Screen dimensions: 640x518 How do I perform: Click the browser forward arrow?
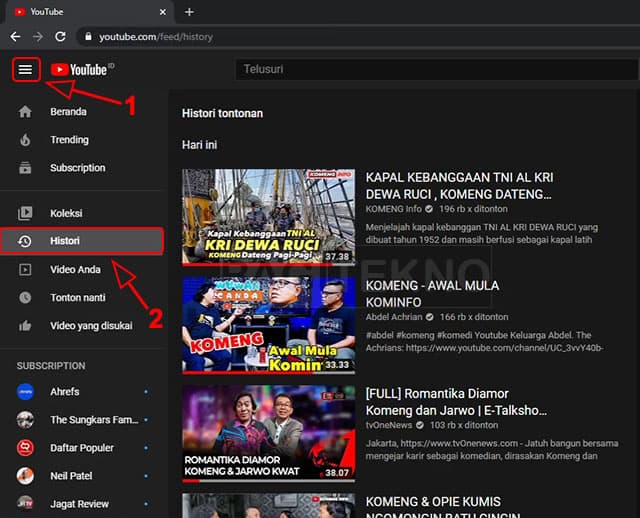tap(38, 37)
